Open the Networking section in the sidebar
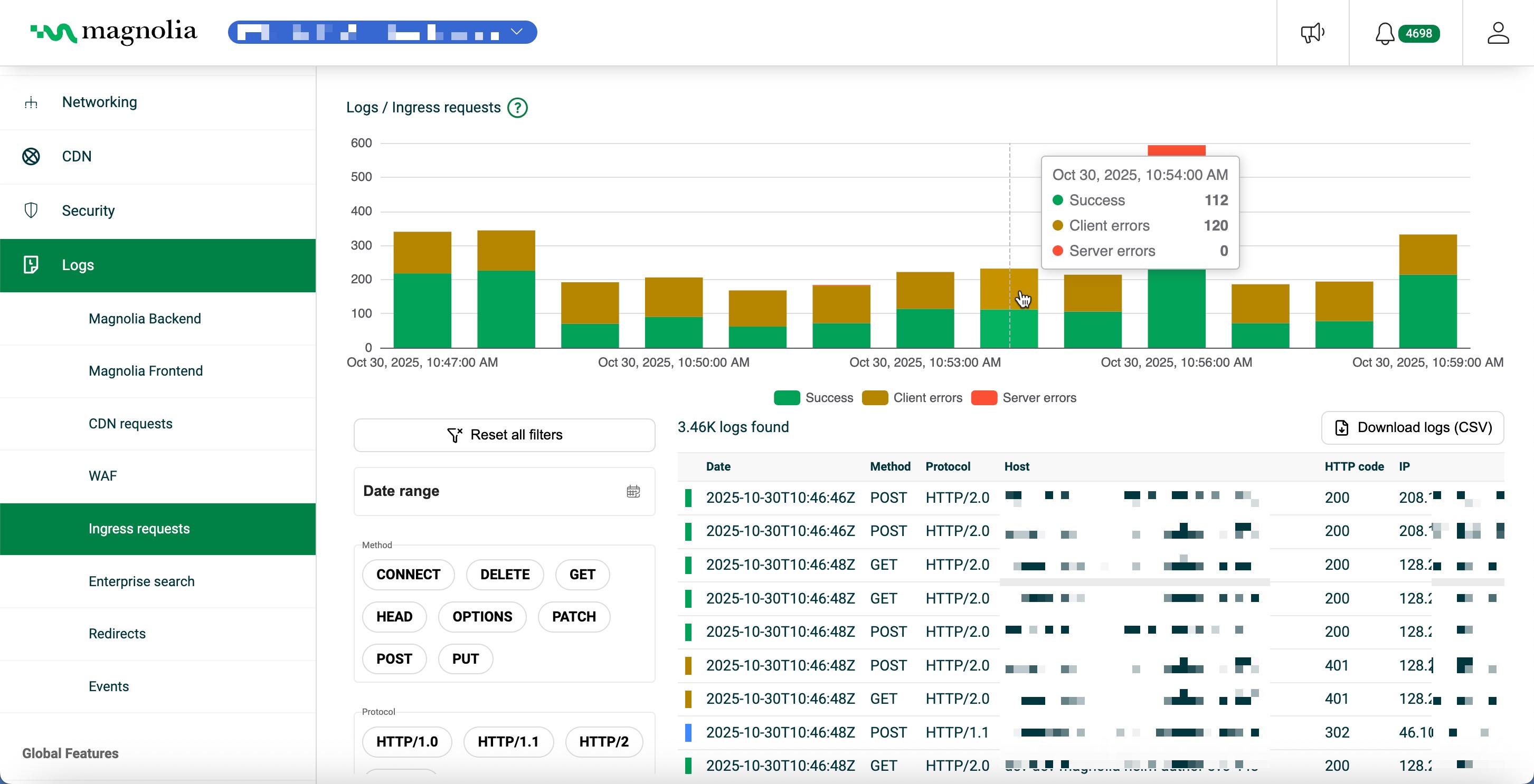The image size is (1534, 784). coord(99,102)
